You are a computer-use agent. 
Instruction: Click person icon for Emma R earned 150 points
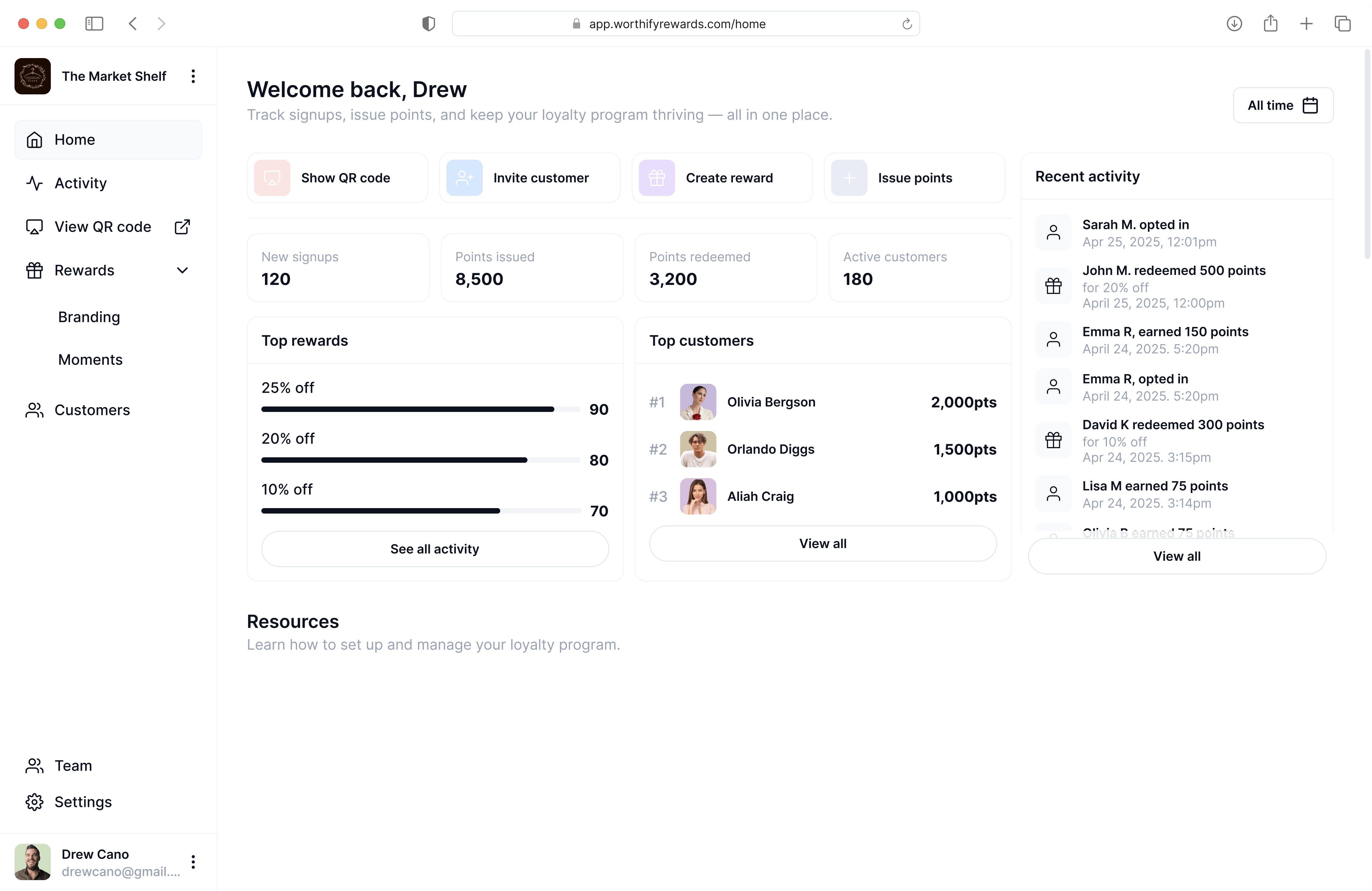point(1053,339)
